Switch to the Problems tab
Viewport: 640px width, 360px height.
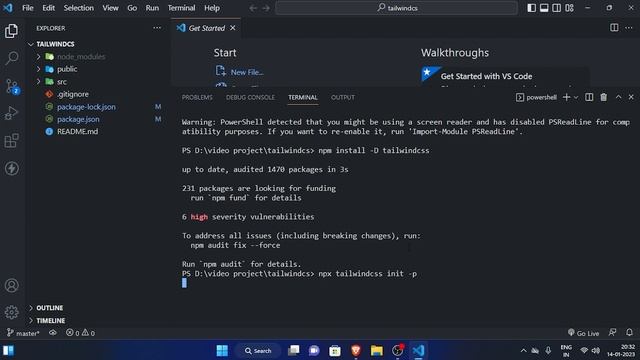pos(197,97)
